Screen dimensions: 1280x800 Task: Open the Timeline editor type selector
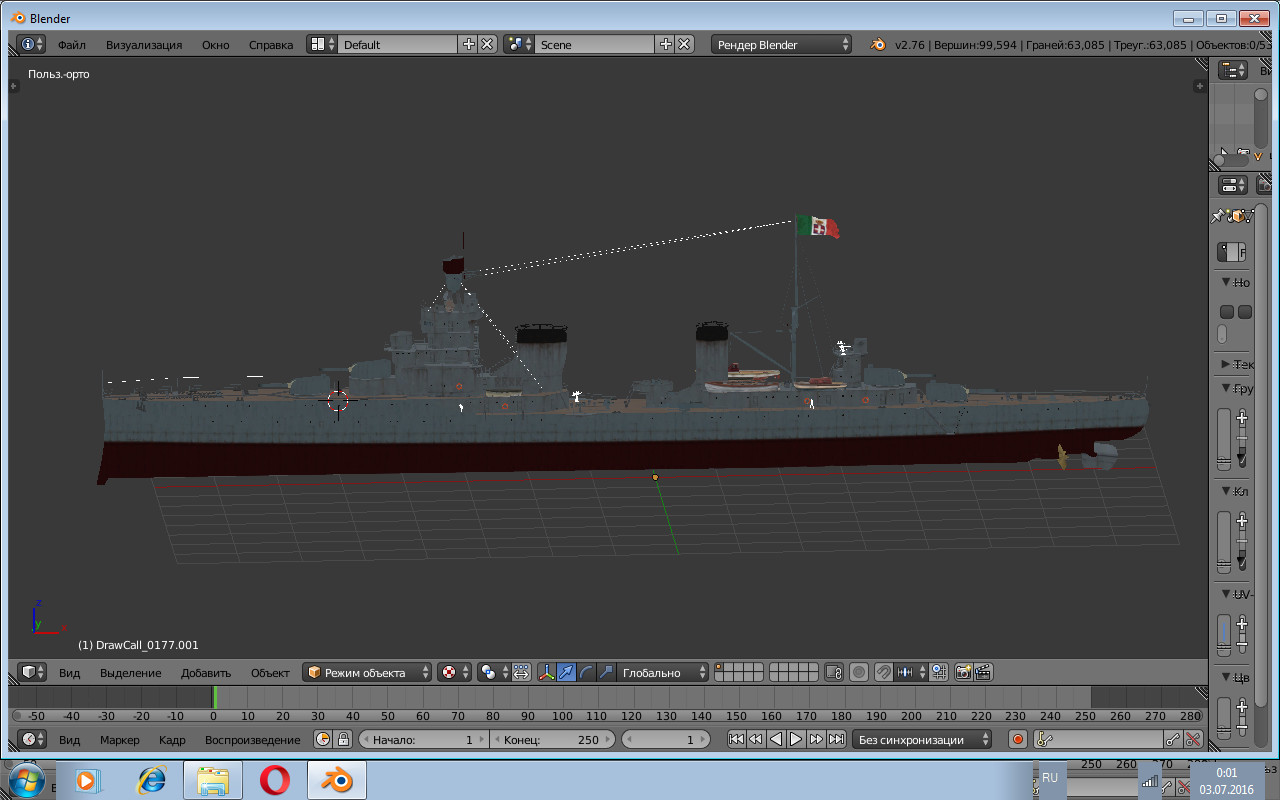pos(32,739)
